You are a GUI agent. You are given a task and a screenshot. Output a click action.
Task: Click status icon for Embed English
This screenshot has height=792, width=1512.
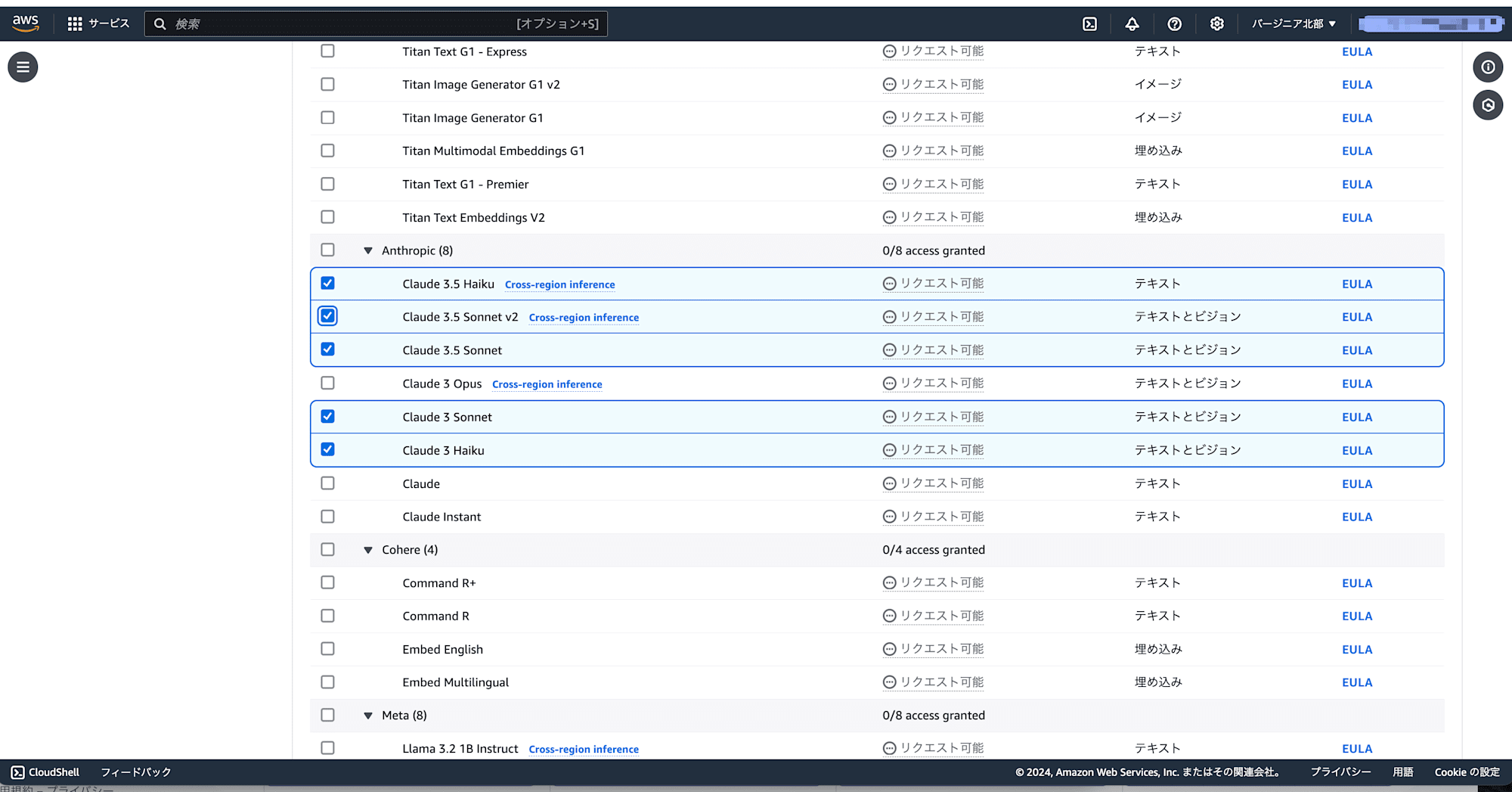pyautogui.click(x=890, y=649)
